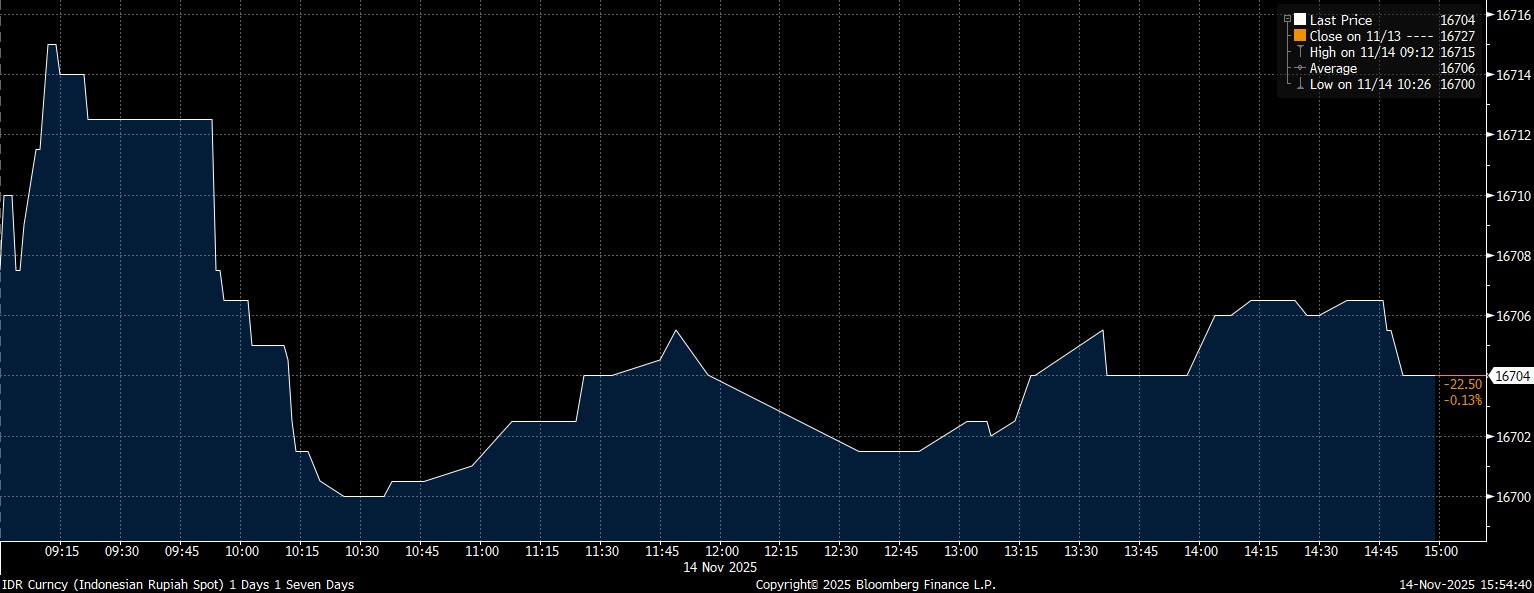Click the 15:00 time axis label
The image size is (1534, 593).
1439,551
